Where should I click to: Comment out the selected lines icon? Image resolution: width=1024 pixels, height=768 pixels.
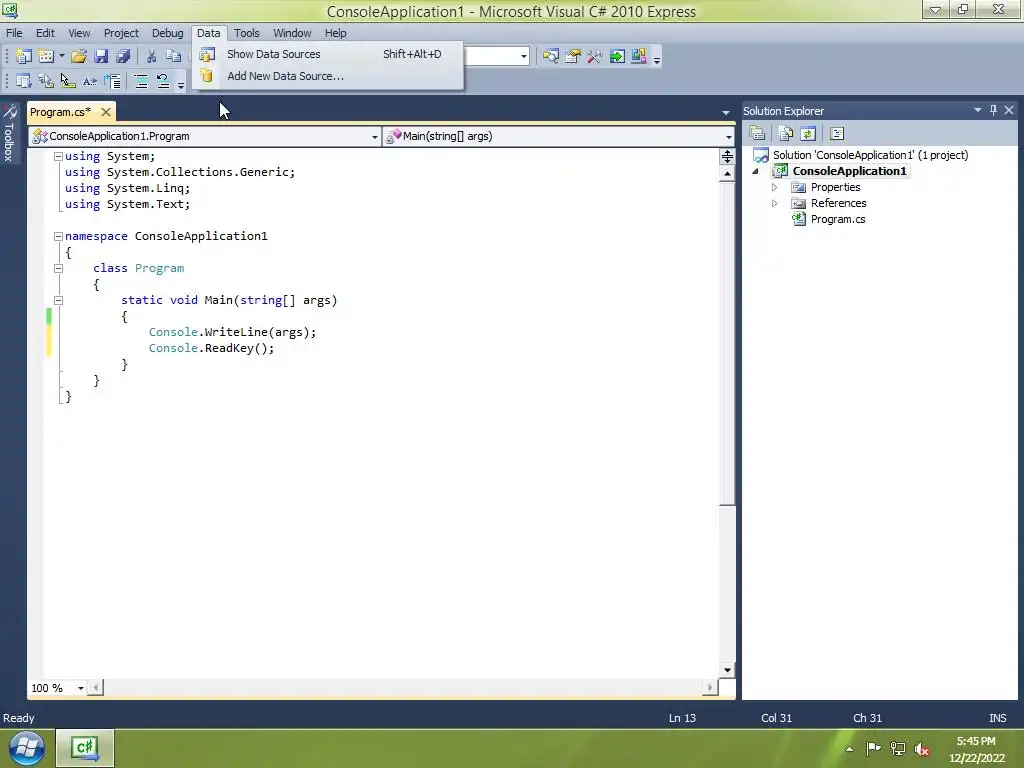point(140,81)
